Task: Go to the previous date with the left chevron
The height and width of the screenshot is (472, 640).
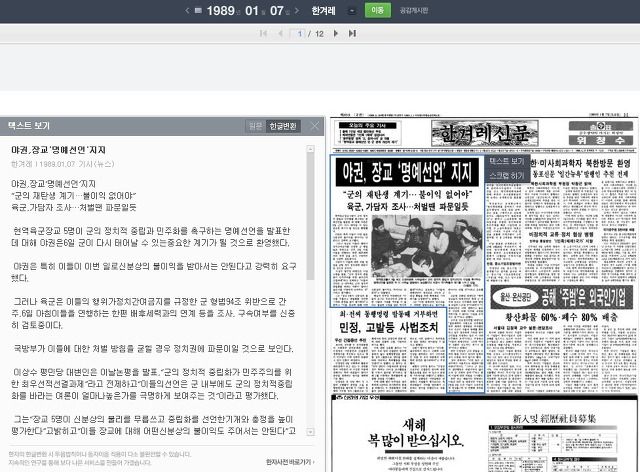Action: (x=187, y=11)
